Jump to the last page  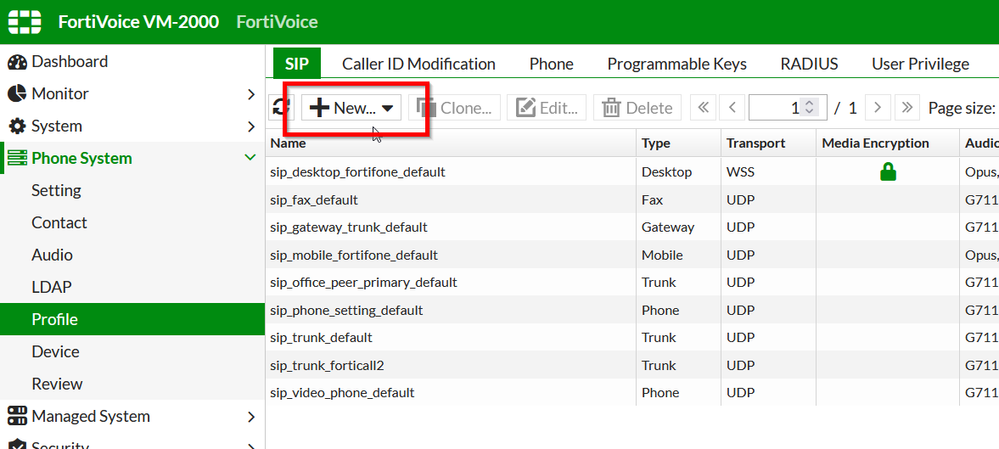907,107
